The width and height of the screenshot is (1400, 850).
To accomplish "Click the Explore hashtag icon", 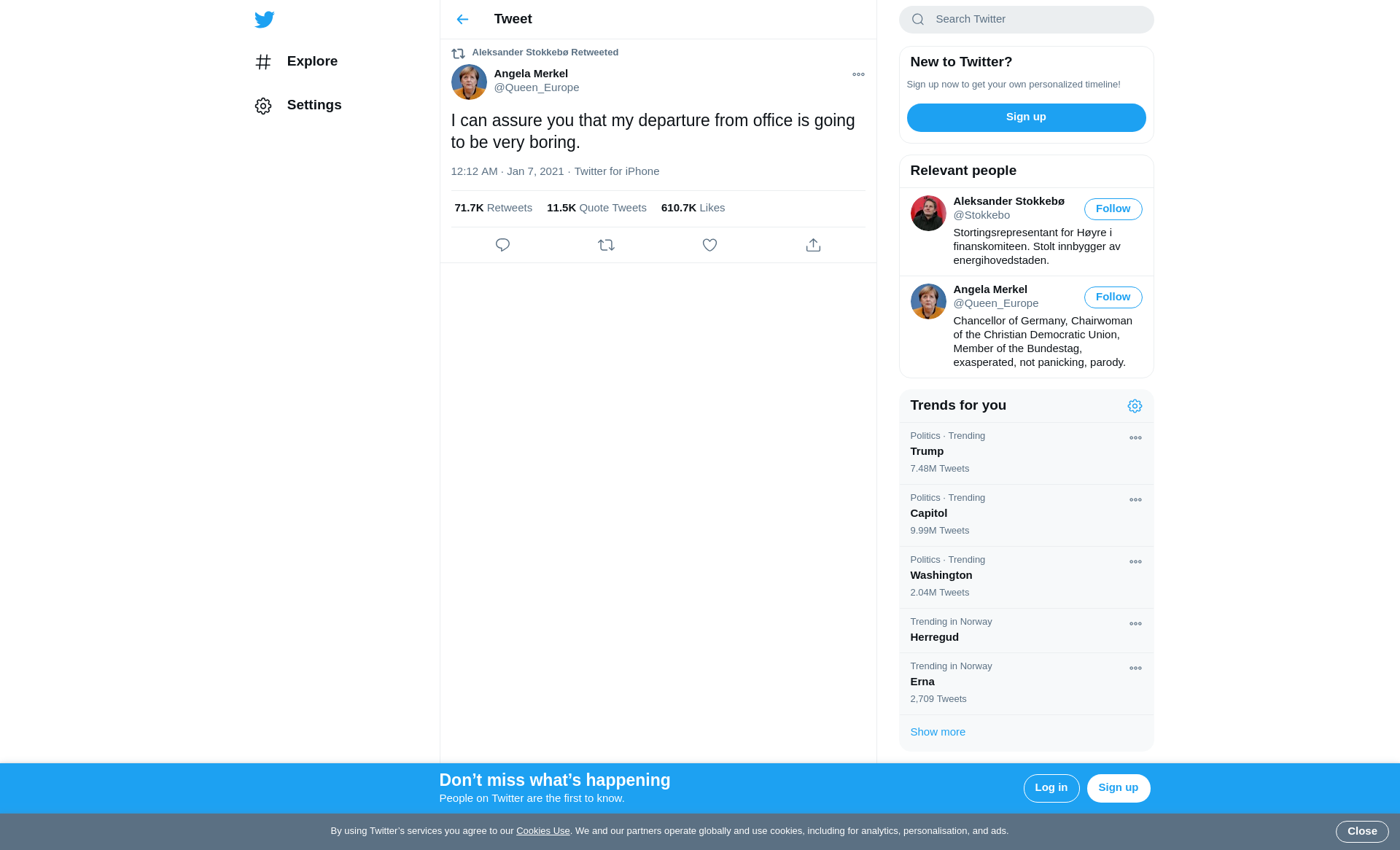I will coord(263,62).
